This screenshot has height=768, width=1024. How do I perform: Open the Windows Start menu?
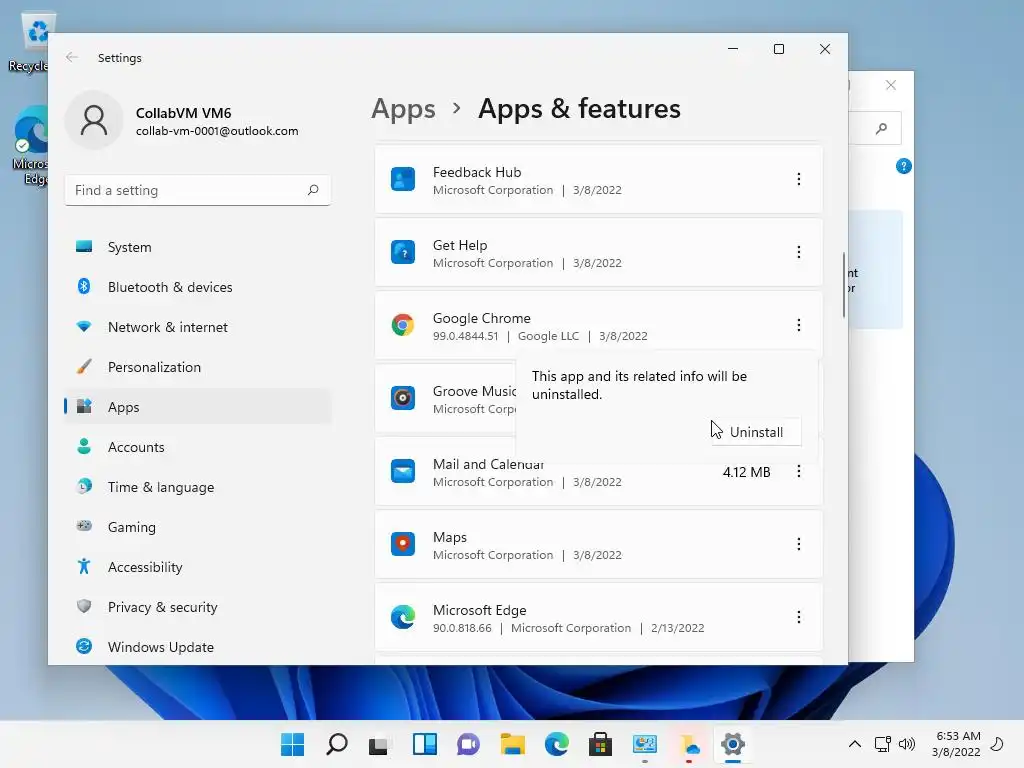292,744
